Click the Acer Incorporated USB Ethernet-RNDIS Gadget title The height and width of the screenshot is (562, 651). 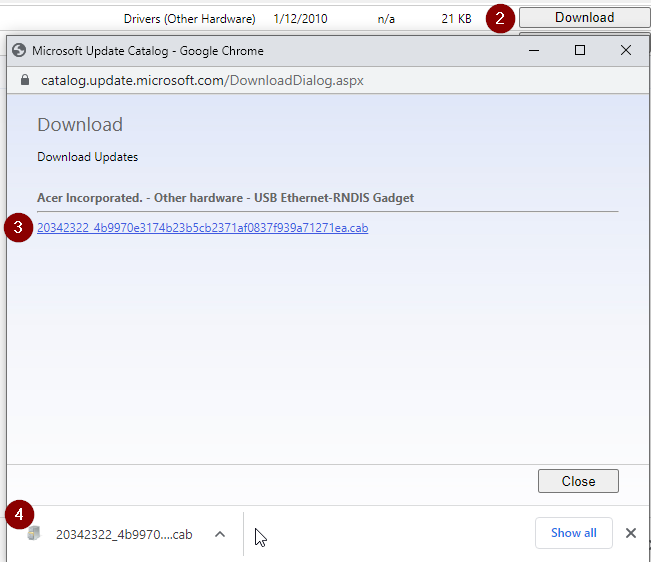[x=225, y=198]
